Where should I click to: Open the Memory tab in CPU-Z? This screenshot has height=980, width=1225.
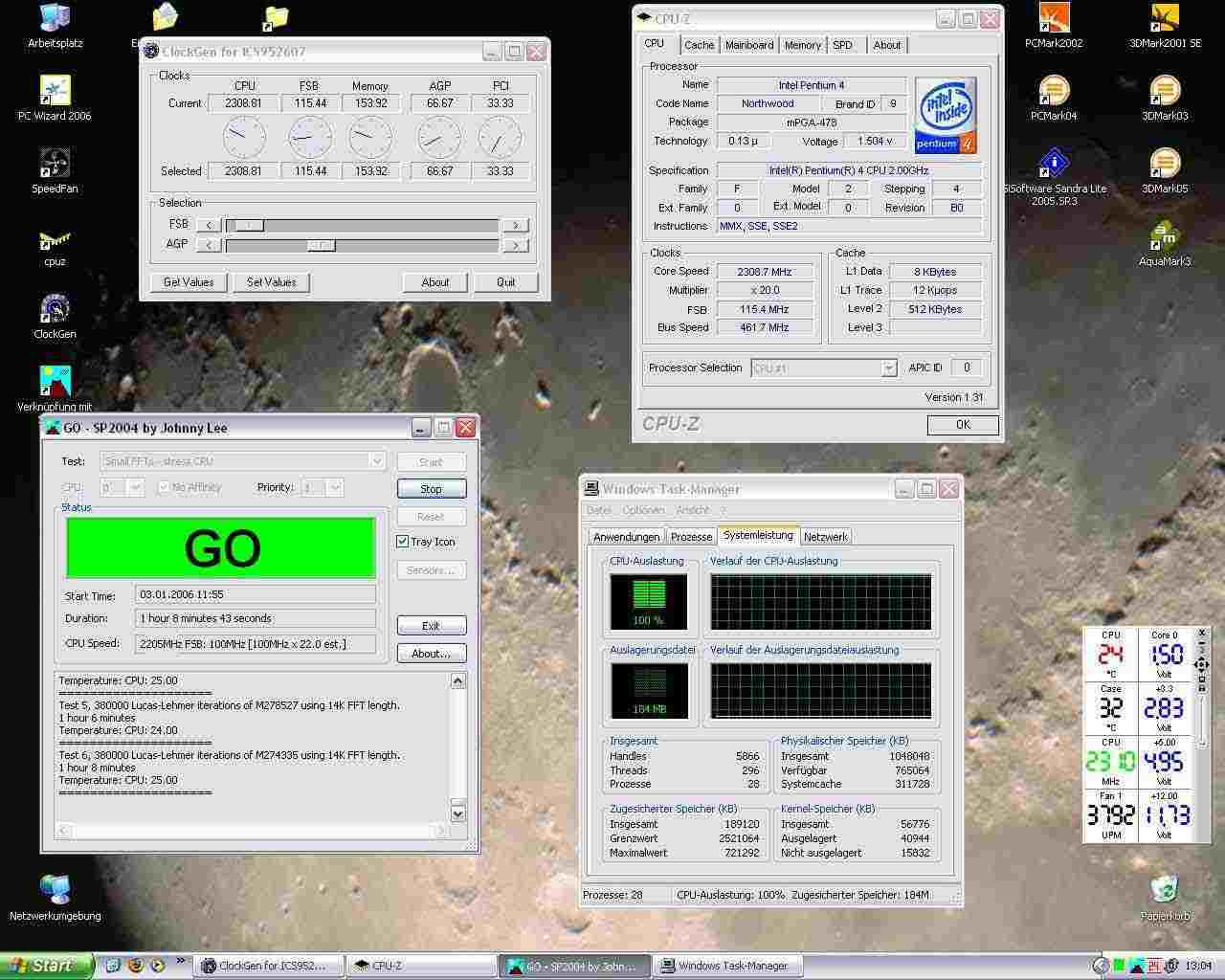pos(802,45)
